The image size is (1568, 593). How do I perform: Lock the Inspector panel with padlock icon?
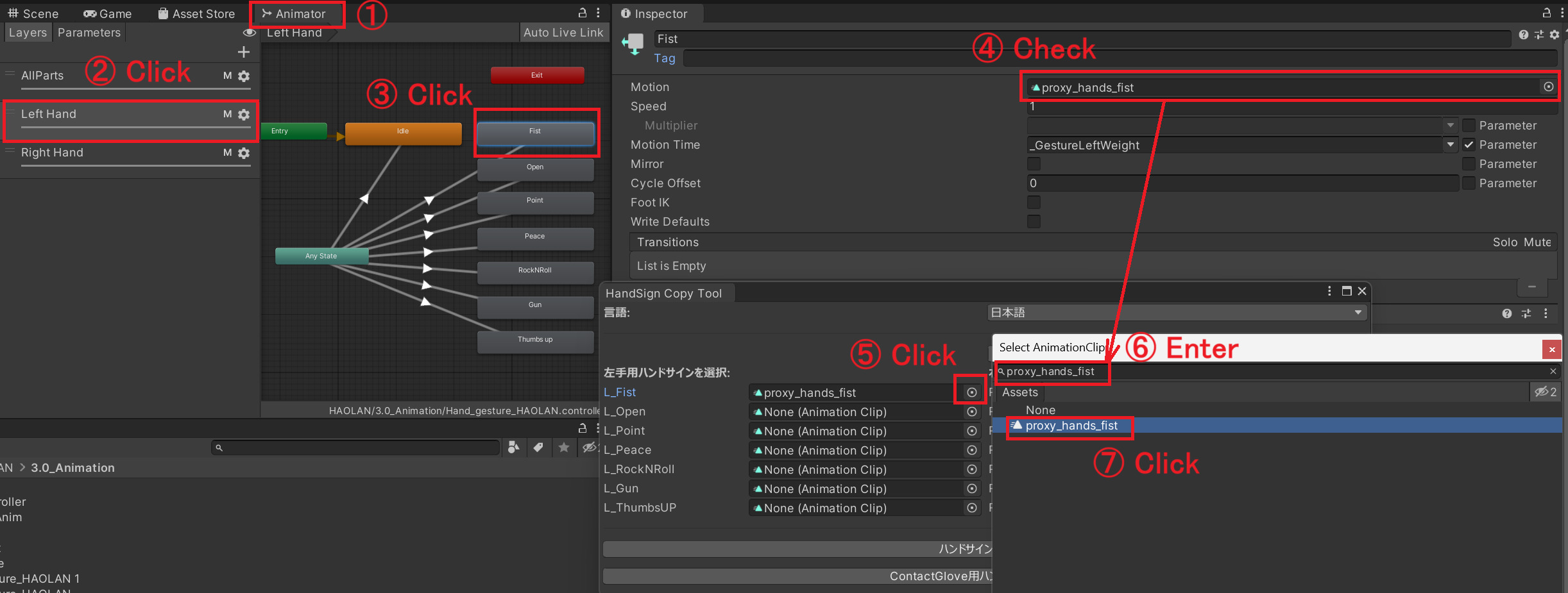click(x=1547, y=13)
